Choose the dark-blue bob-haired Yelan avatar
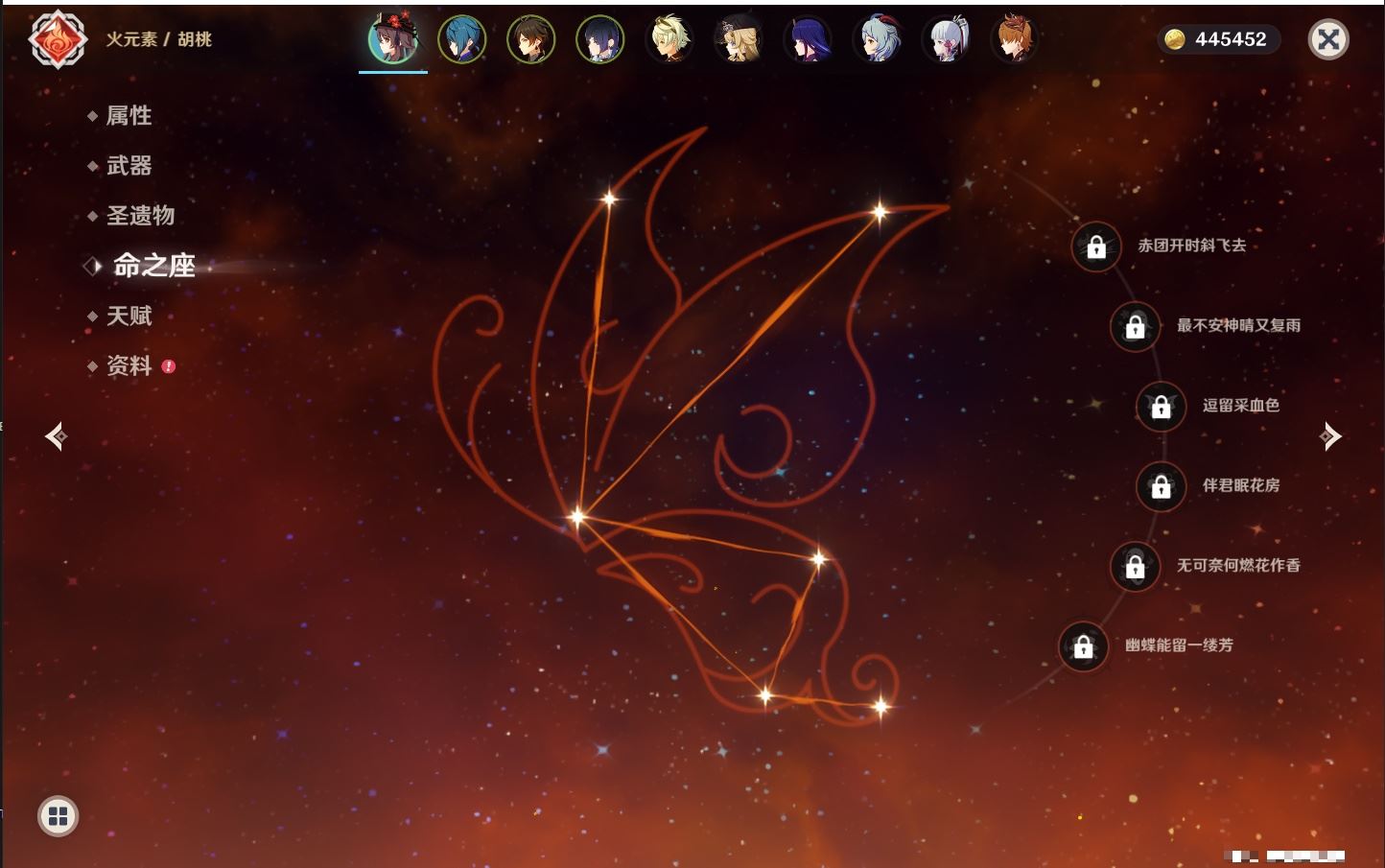 (600, 40)
